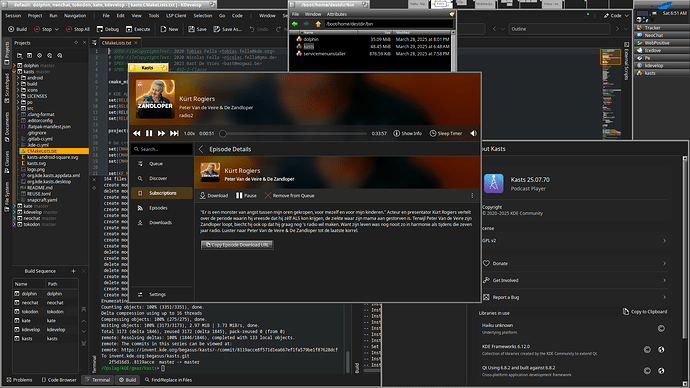Select dolphin in the file manager window
The height and width of the screenshot is (388, 690).
point(311,39)
